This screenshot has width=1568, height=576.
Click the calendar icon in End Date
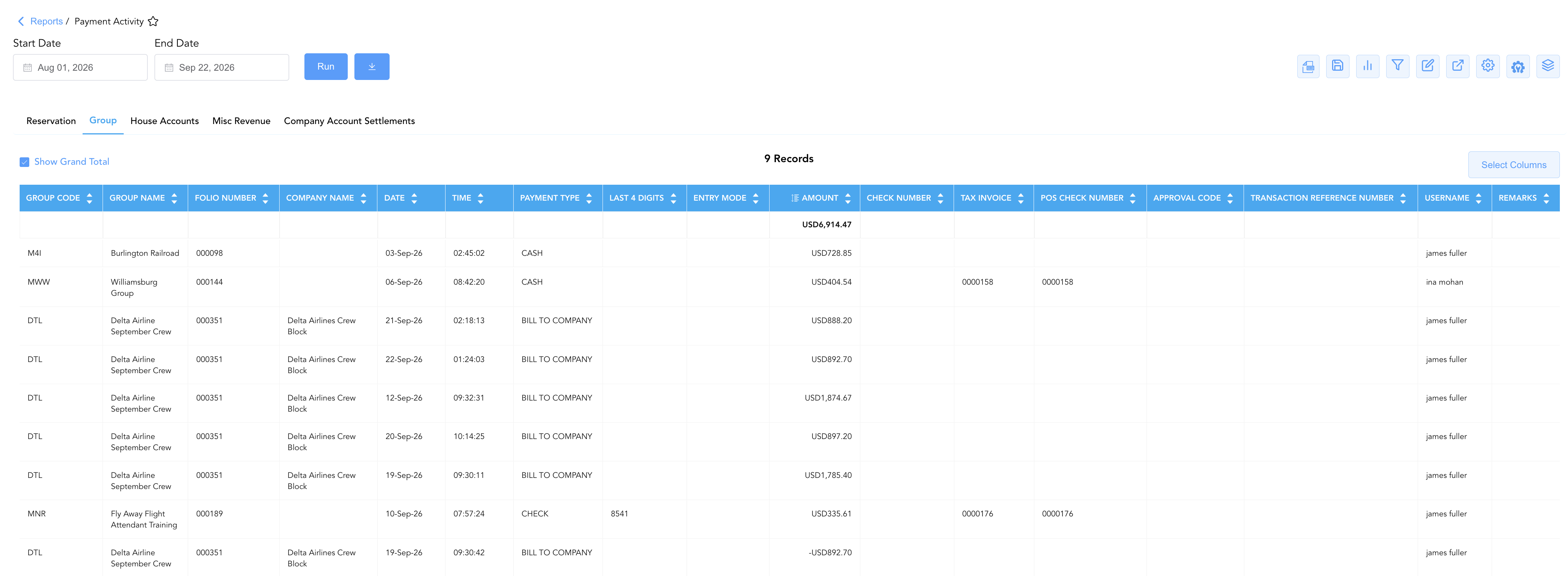[x=169, y=67]
